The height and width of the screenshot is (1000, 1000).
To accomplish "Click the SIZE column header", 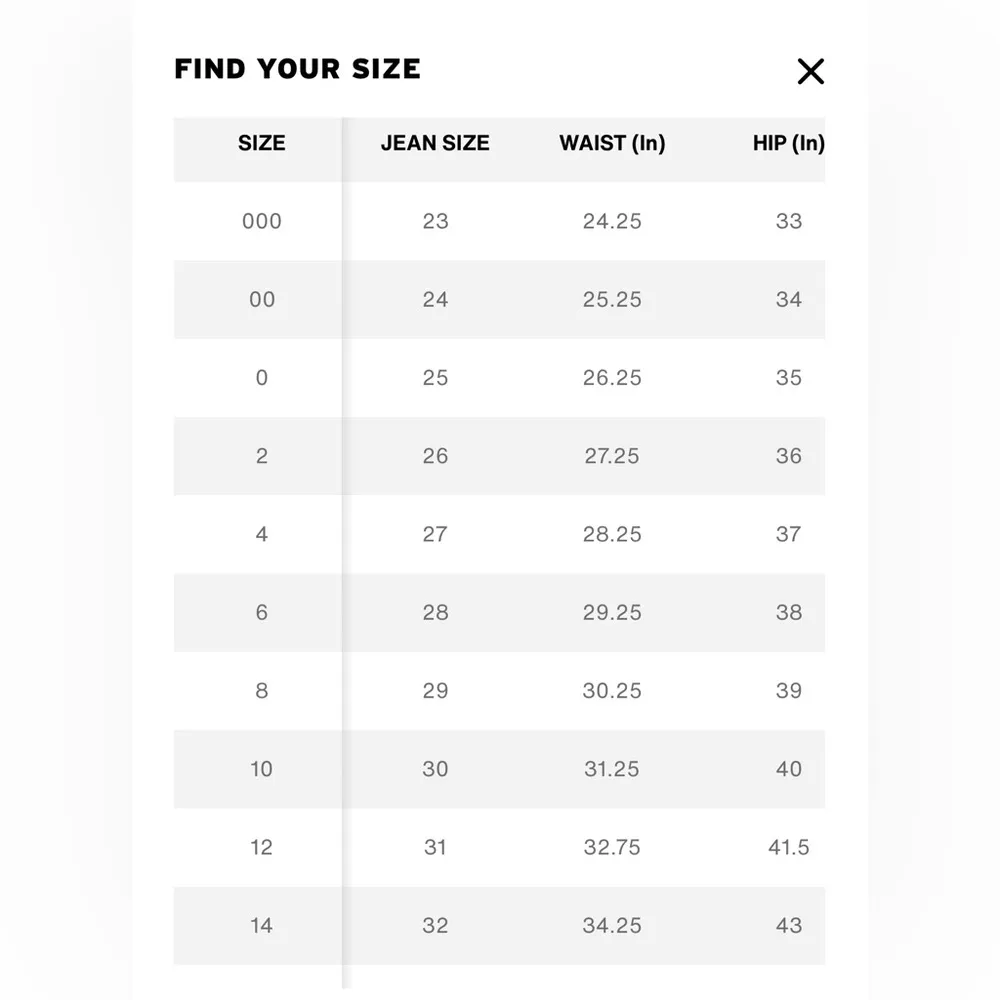I will (261, 143).
